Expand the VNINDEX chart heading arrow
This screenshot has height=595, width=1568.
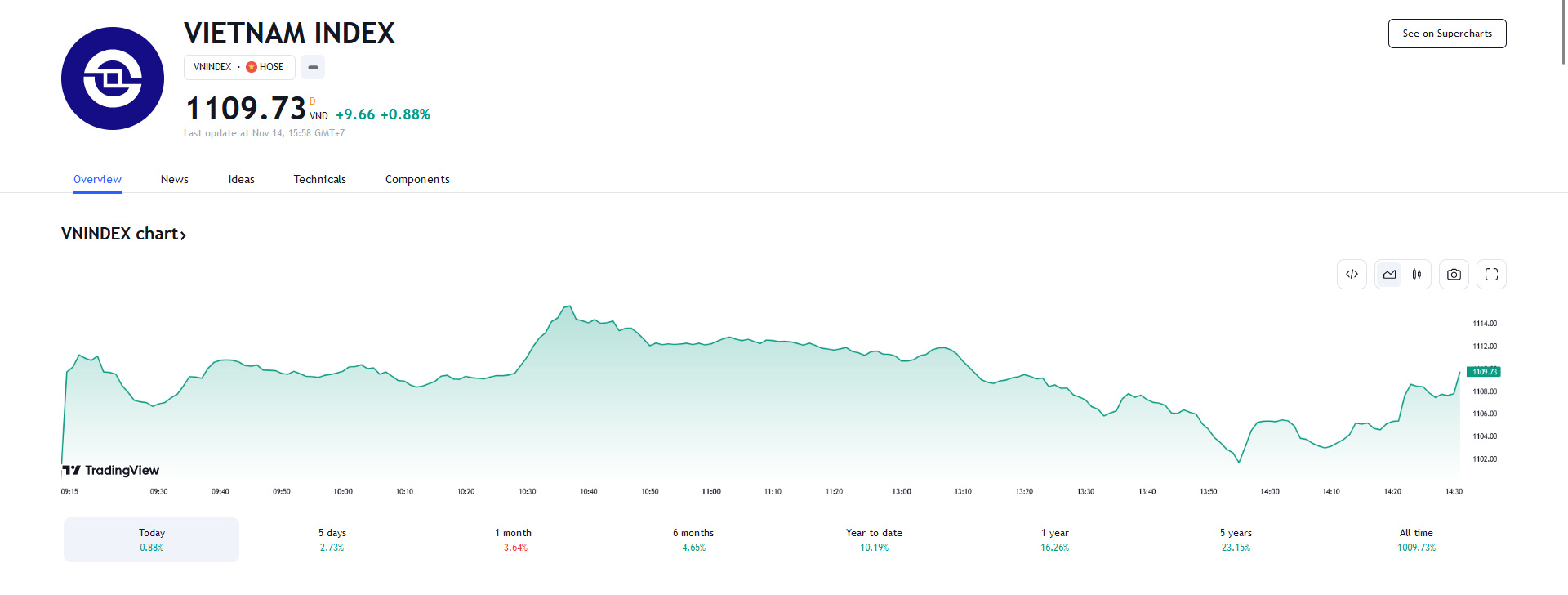[x=183, y=235]
